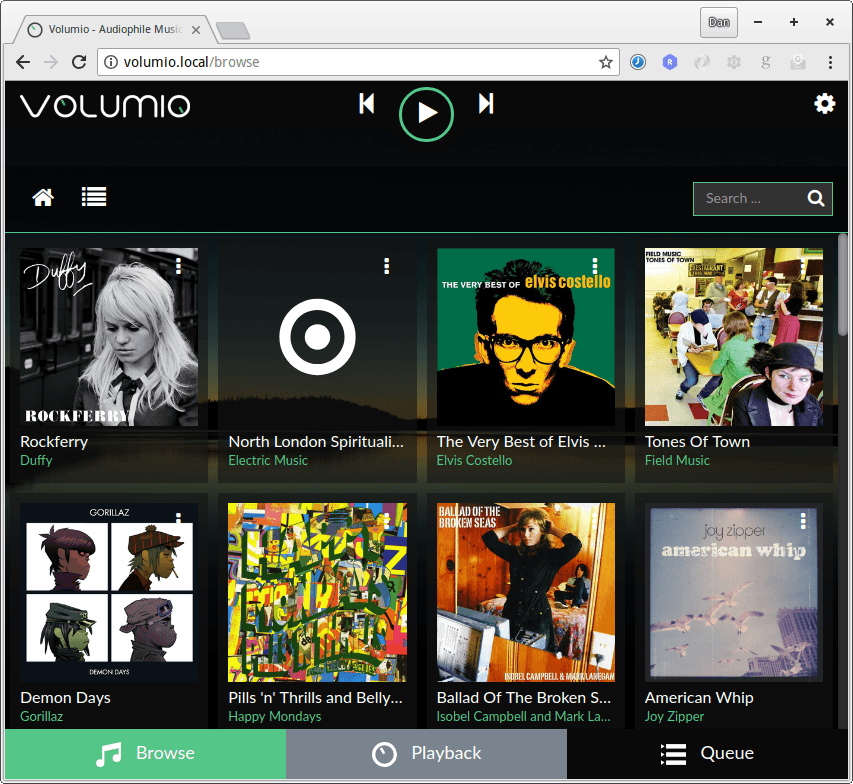This screenshot has height=784, width=853.
Task: Open the Demon Days album cover
Action: tap(109, 592)
